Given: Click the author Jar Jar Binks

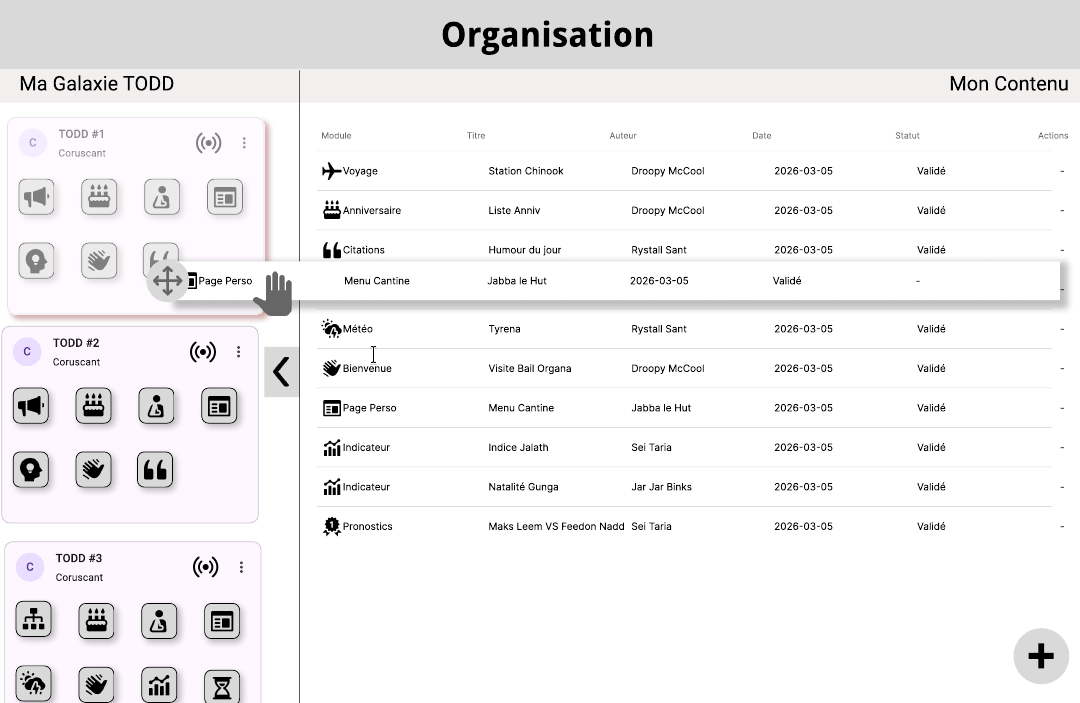Looking at the screenshot, I should pyautogui.click(x=661, y=487).
